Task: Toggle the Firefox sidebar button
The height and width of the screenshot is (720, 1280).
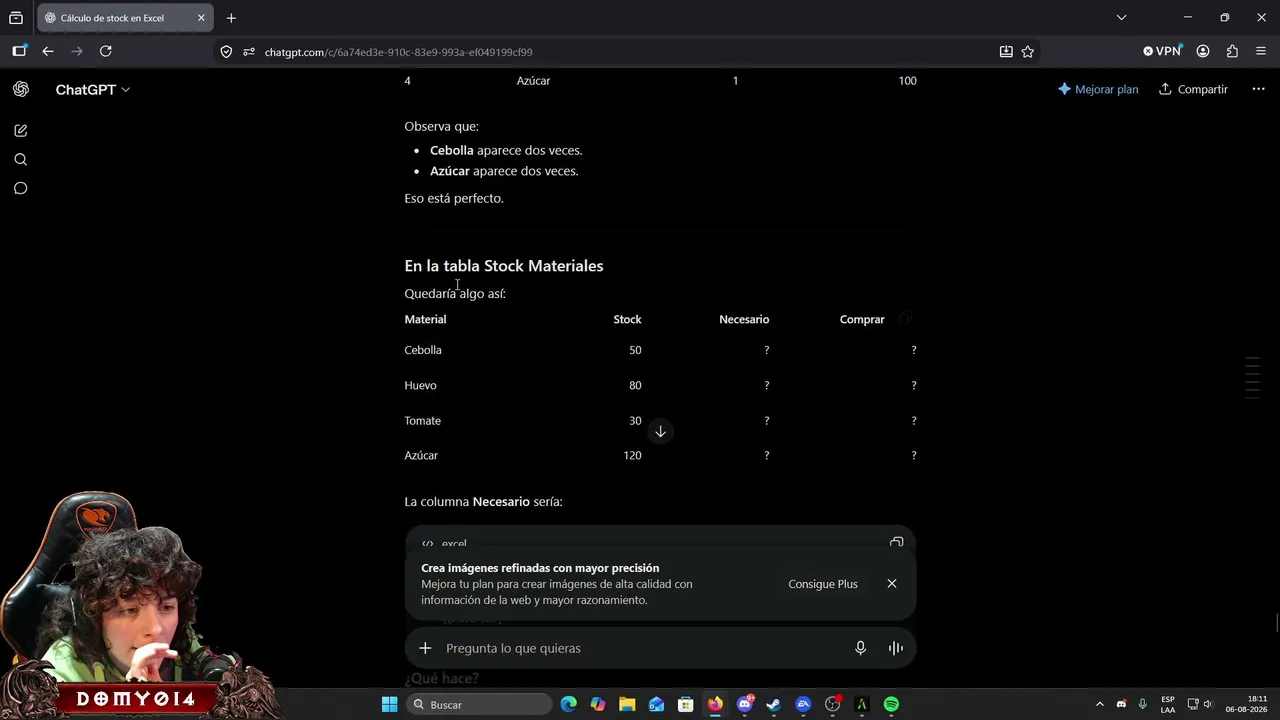Action: [x=19, y=51]
